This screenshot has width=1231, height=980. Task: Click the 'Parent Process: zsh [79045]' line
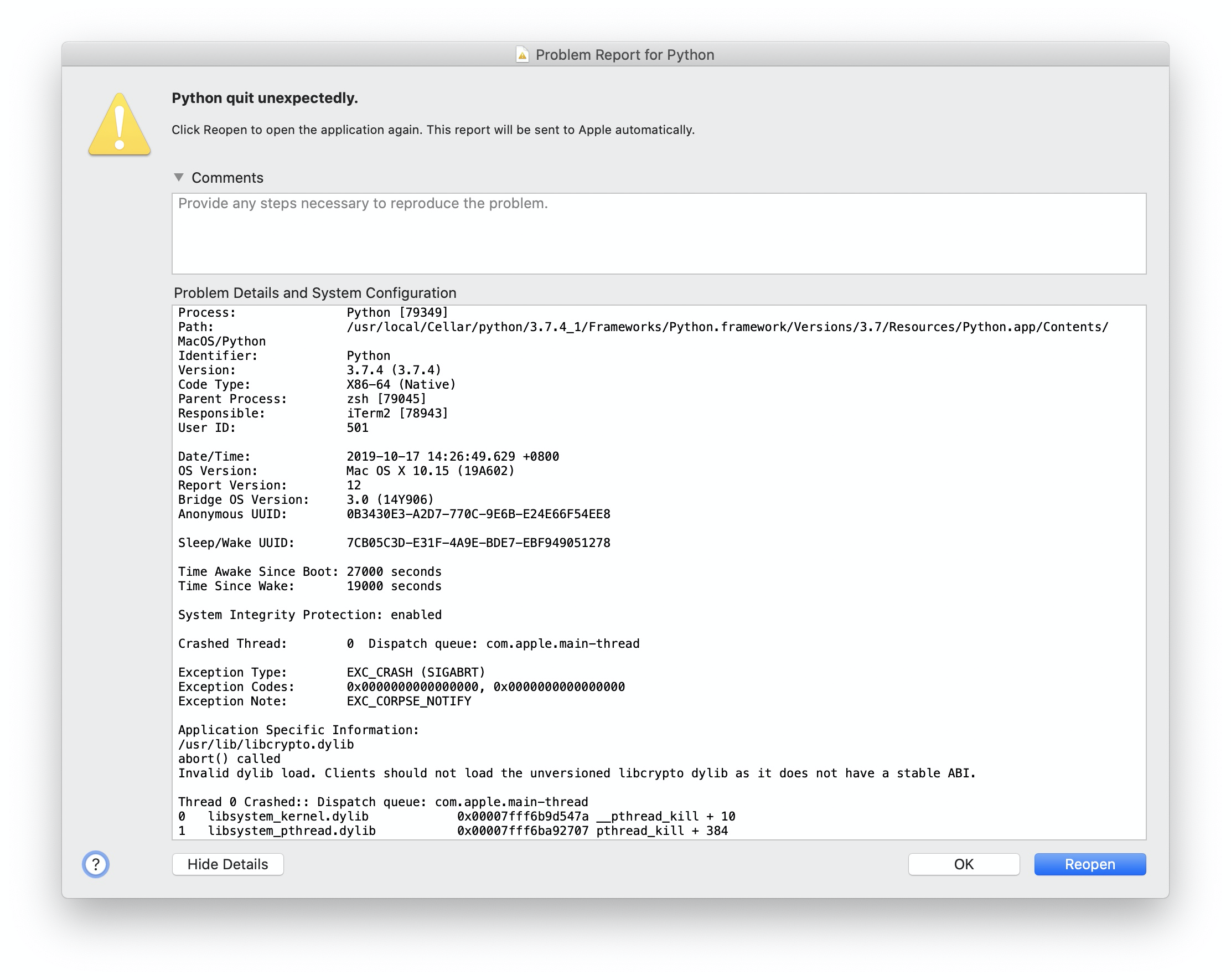coord(302,399)
